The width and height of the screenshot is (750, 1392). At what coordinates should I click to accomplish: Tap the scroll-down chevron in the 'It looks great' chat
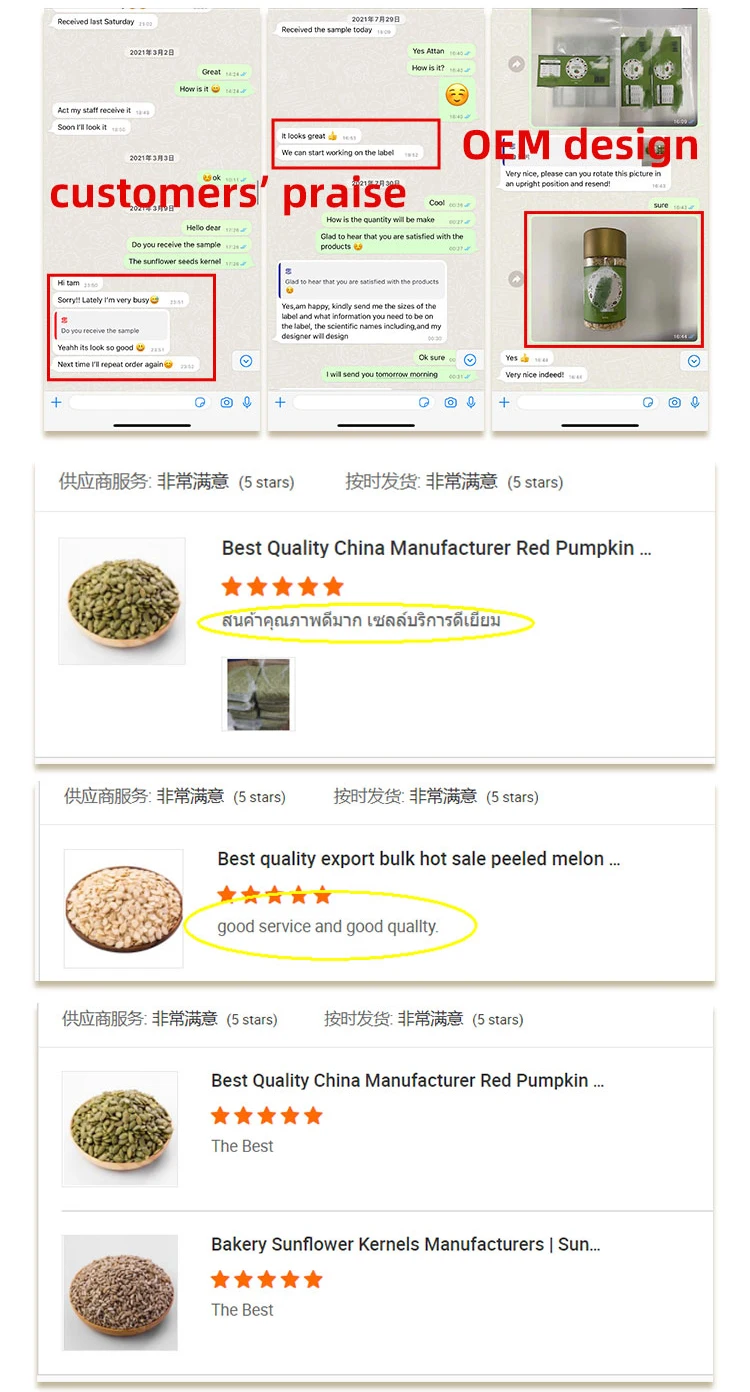(470, 361)
